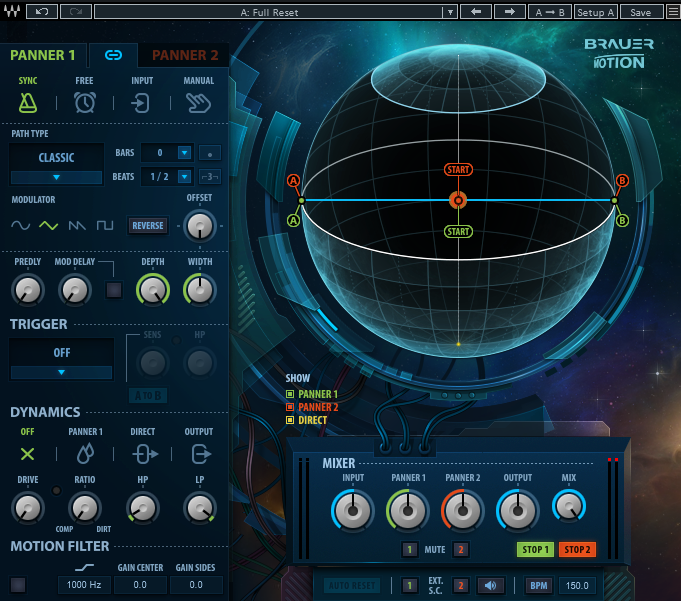Viewport: 681px width, 601px height.
Task: Click the BPM value field
Action: coord(576,586)
